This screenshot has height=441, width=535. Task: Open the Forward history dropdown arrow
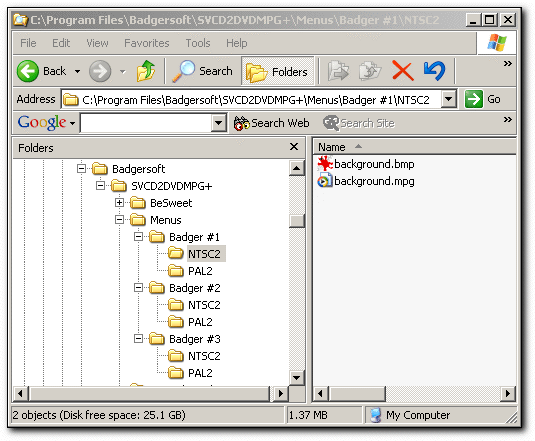click(122, 71)
